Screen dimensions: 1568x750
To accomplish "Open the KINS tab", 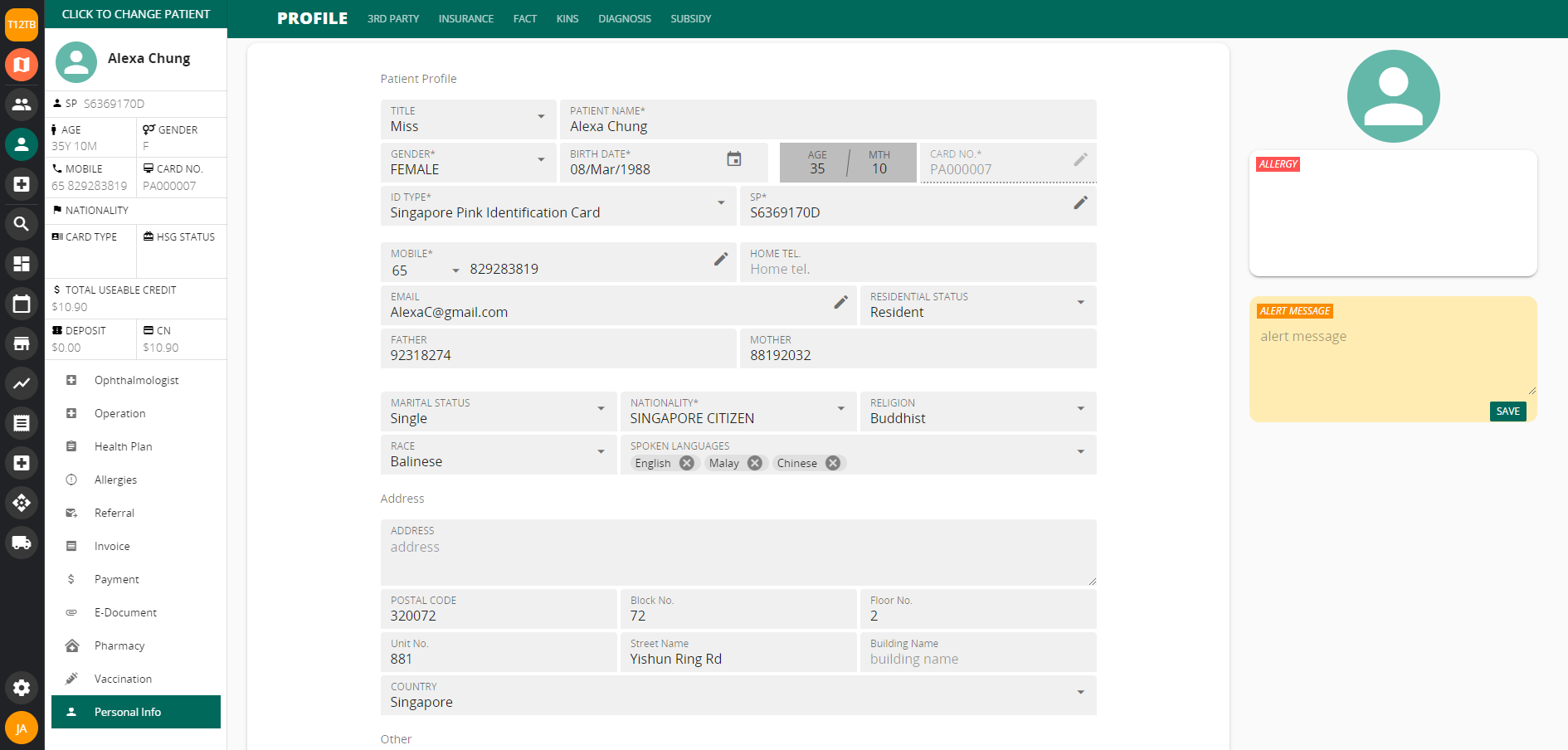I will coord(567,18).
